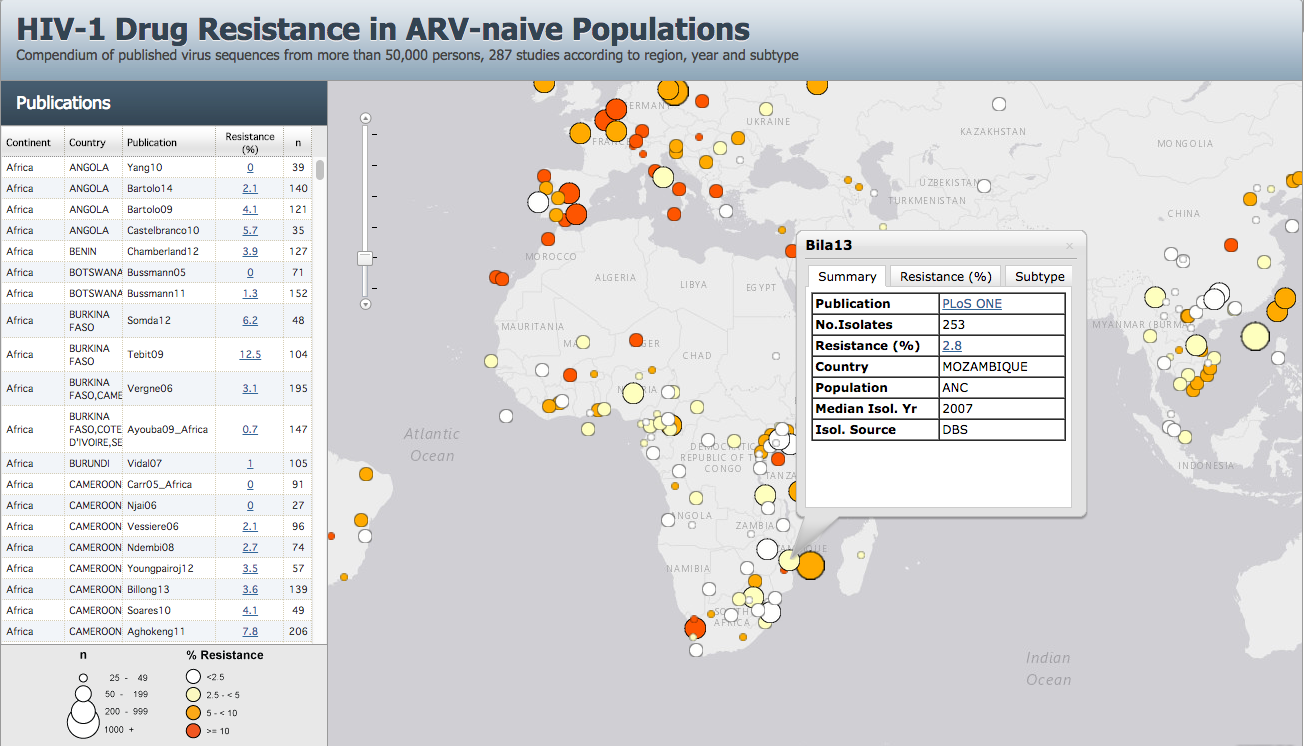Viewport: 1304px width, 746px height.
Task: Click the Publications table vertical scrollbar
Action: click(x=320, y=170)
